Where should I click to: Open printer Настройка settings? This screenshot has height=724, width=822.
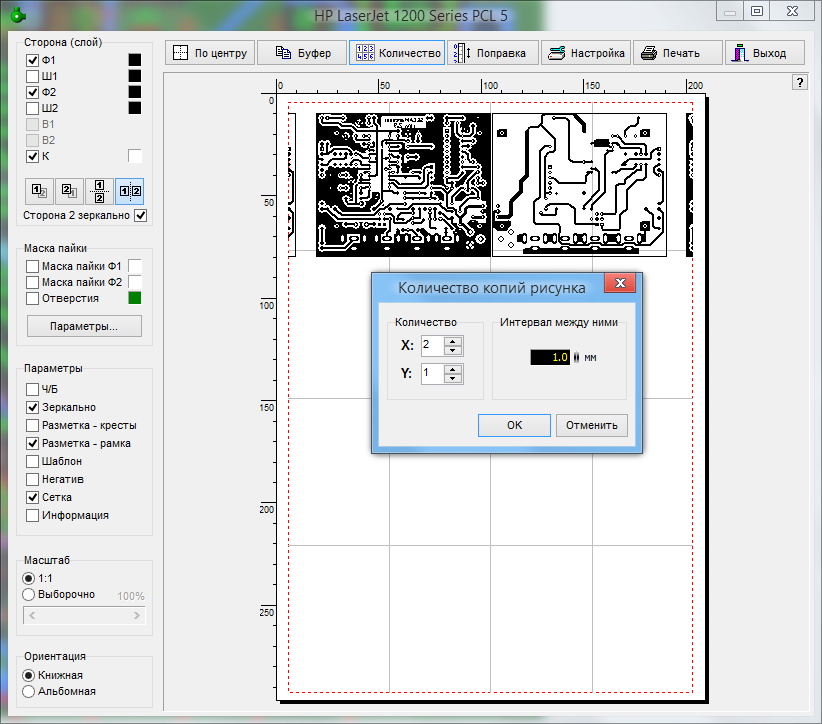point(586,53)
